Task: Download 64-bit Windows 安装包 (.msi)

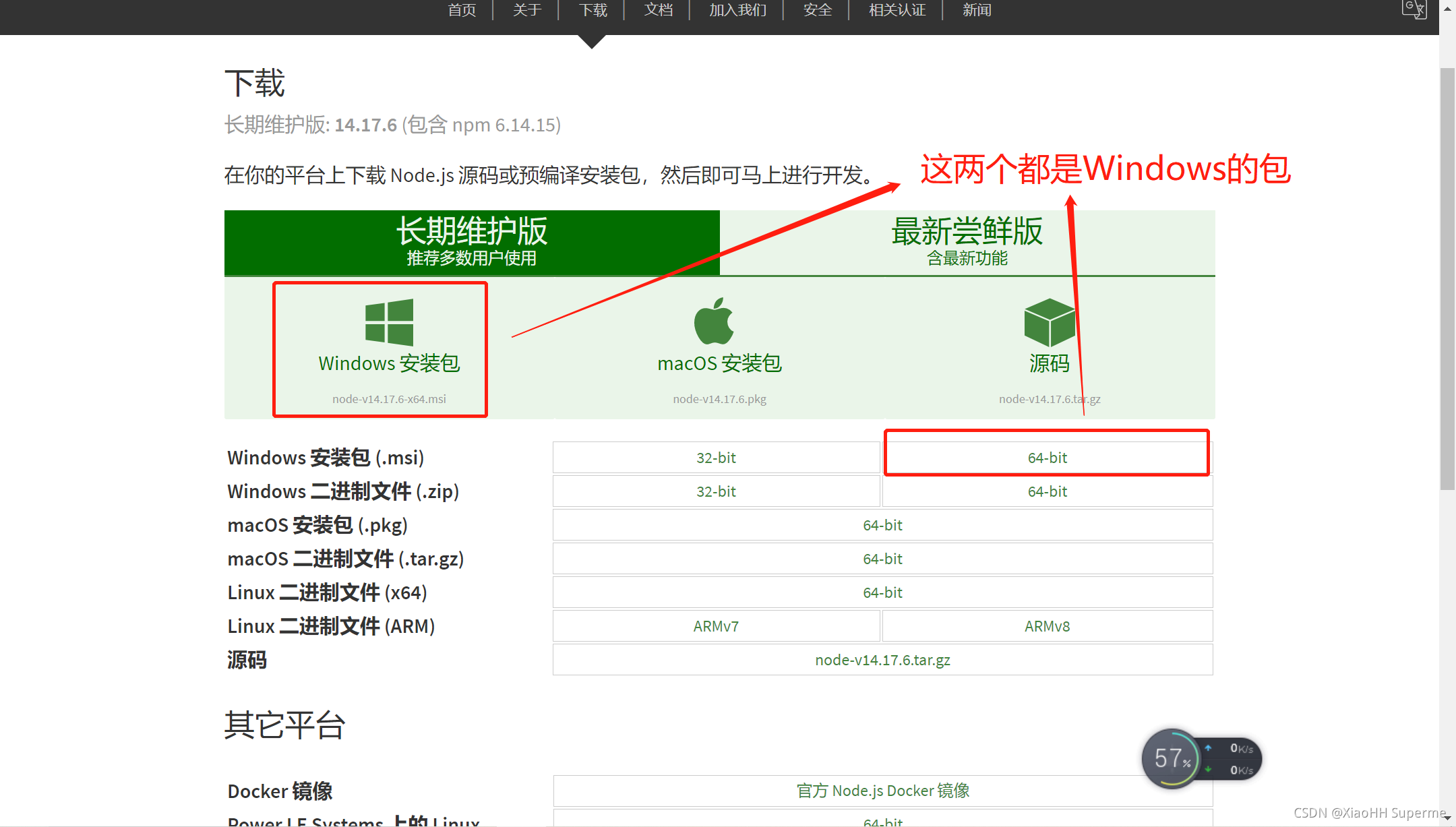Action: pos(1047,458)
